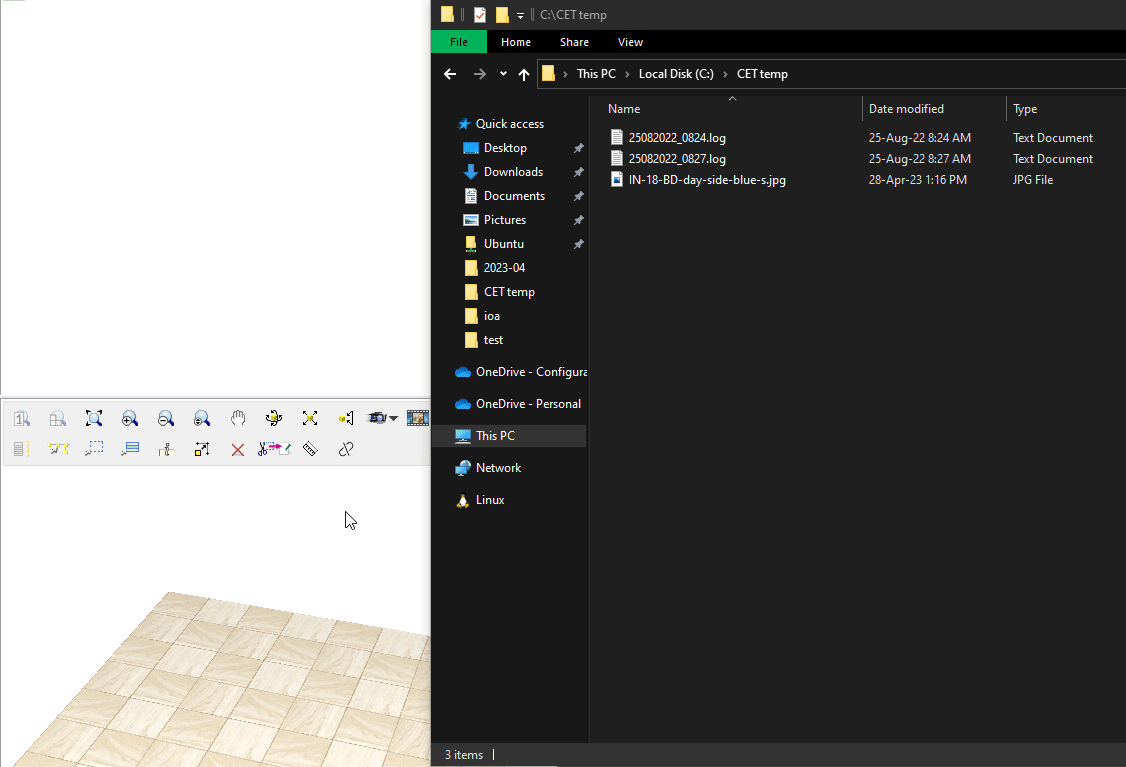The image size is (1126, 767).
Task: Choose the select by lines list tool
Action: [x=130, y=450]
